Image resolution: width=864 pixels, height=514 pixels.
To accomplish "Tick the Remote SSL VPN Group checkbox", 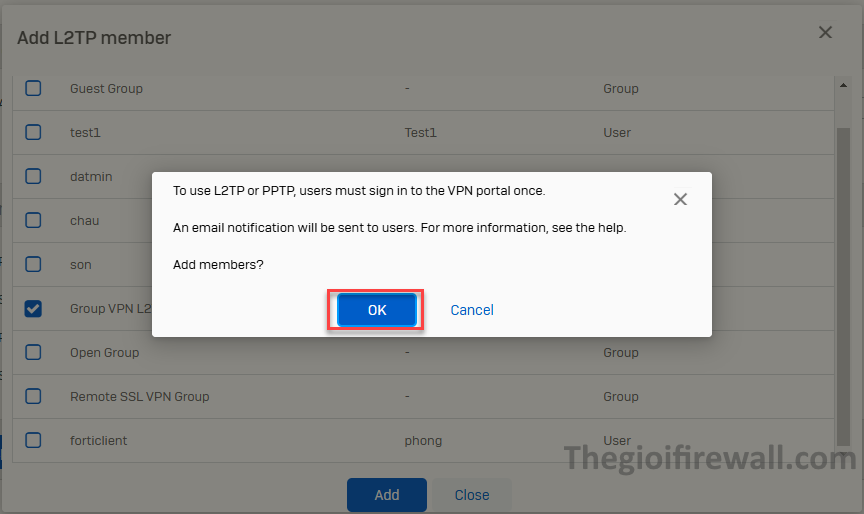I will (33, 396).
